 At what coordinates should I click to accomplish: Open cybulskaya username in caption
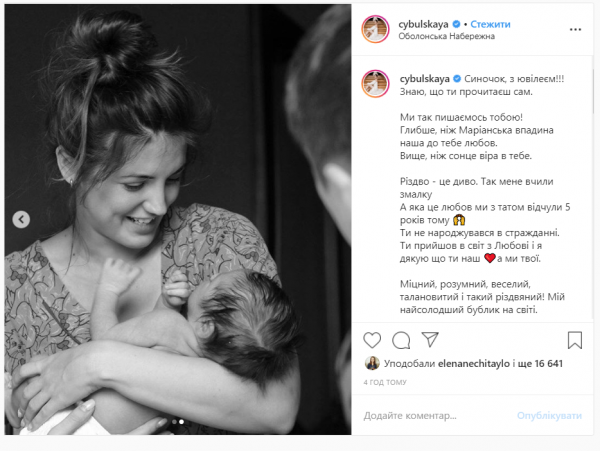(x=425, y=79)
